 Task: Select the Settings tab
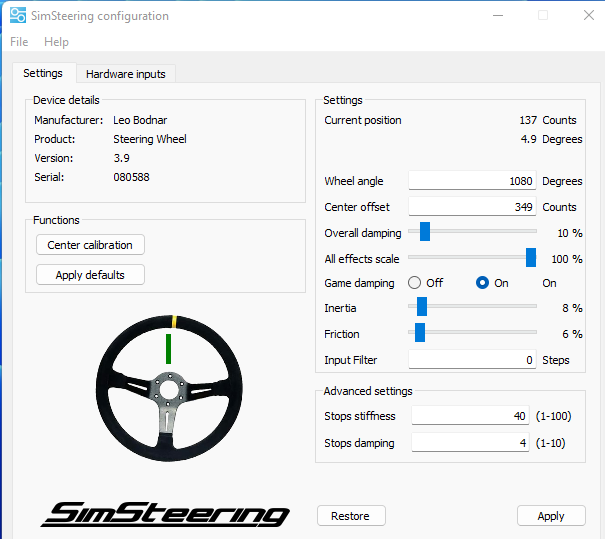tap(43, 73)
